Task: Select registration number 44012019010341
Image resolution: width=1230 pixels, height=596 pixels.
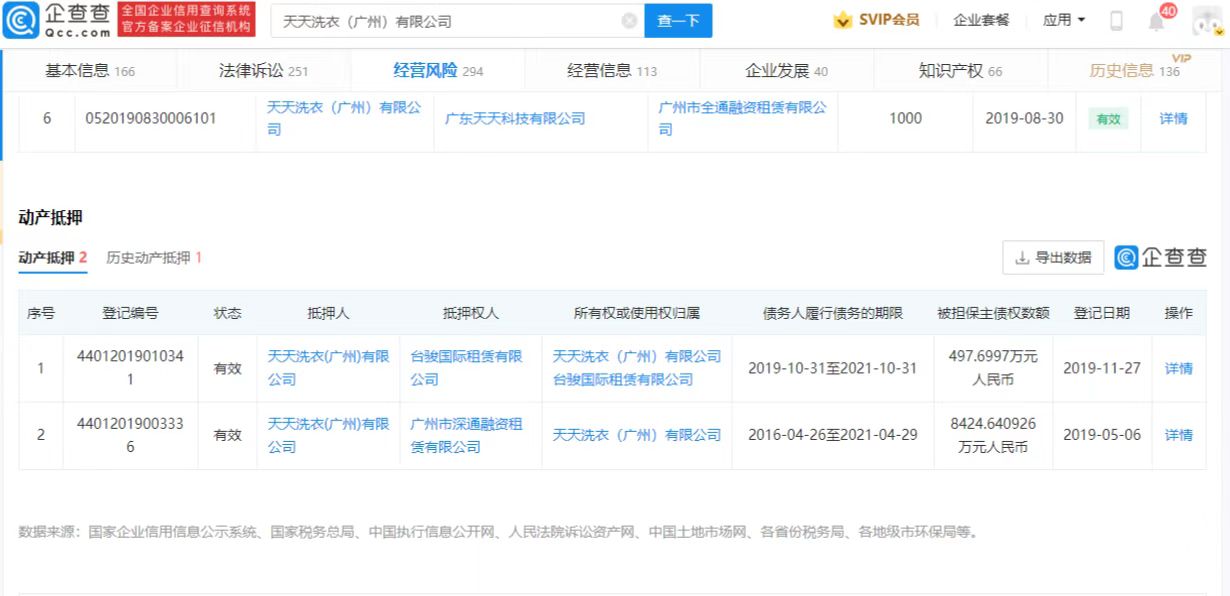Action: (130, 368)
